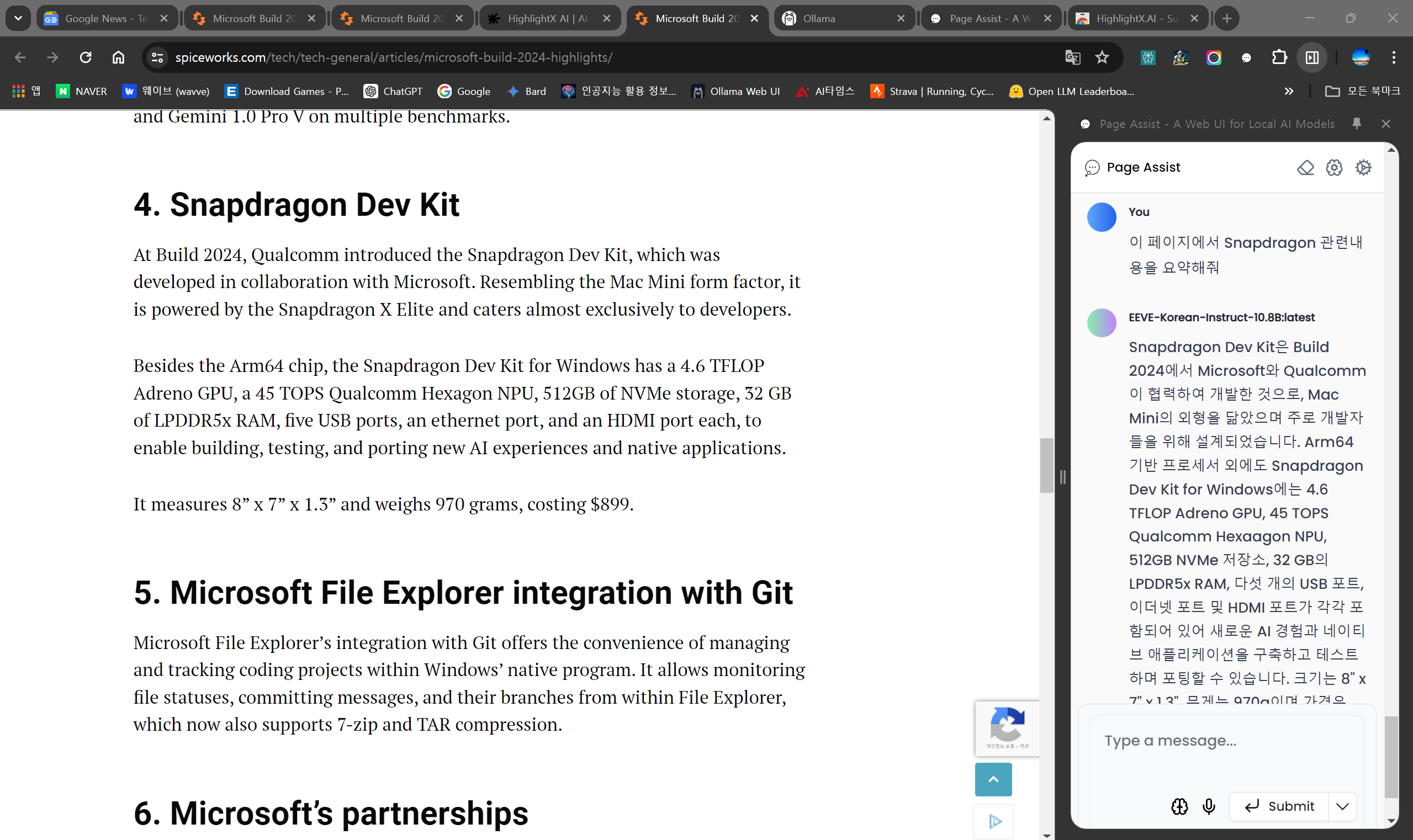Click the Page Assist logo title
The height and width of the screenshot is (840, 1413).
(x=1132, y=168)
